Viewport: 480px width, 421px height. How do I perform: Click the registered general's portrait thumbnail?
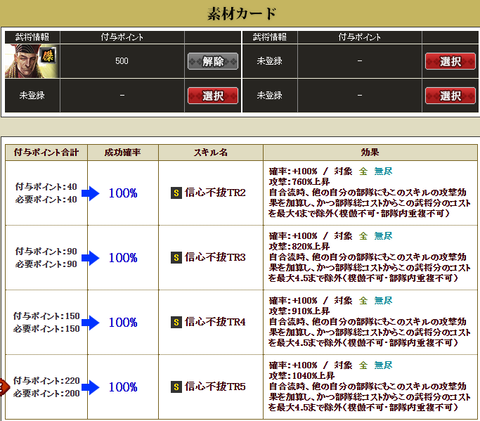pyautogui.click(x=32, y=61)
